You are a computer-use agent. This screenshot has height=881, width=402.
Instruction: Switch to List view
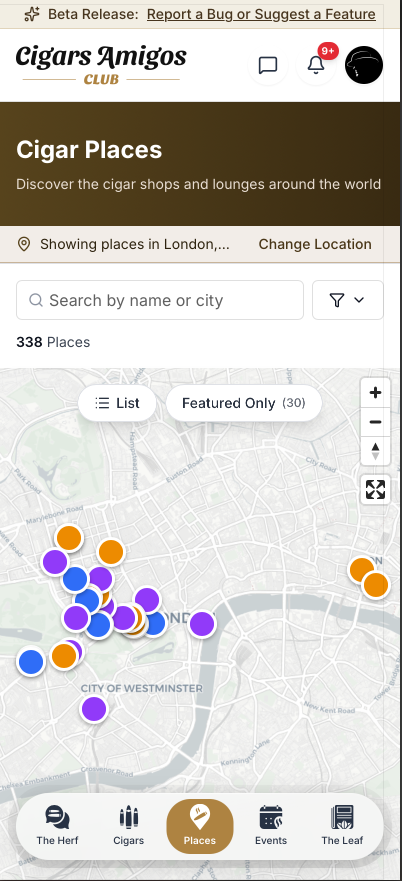[x=118, y=403]
